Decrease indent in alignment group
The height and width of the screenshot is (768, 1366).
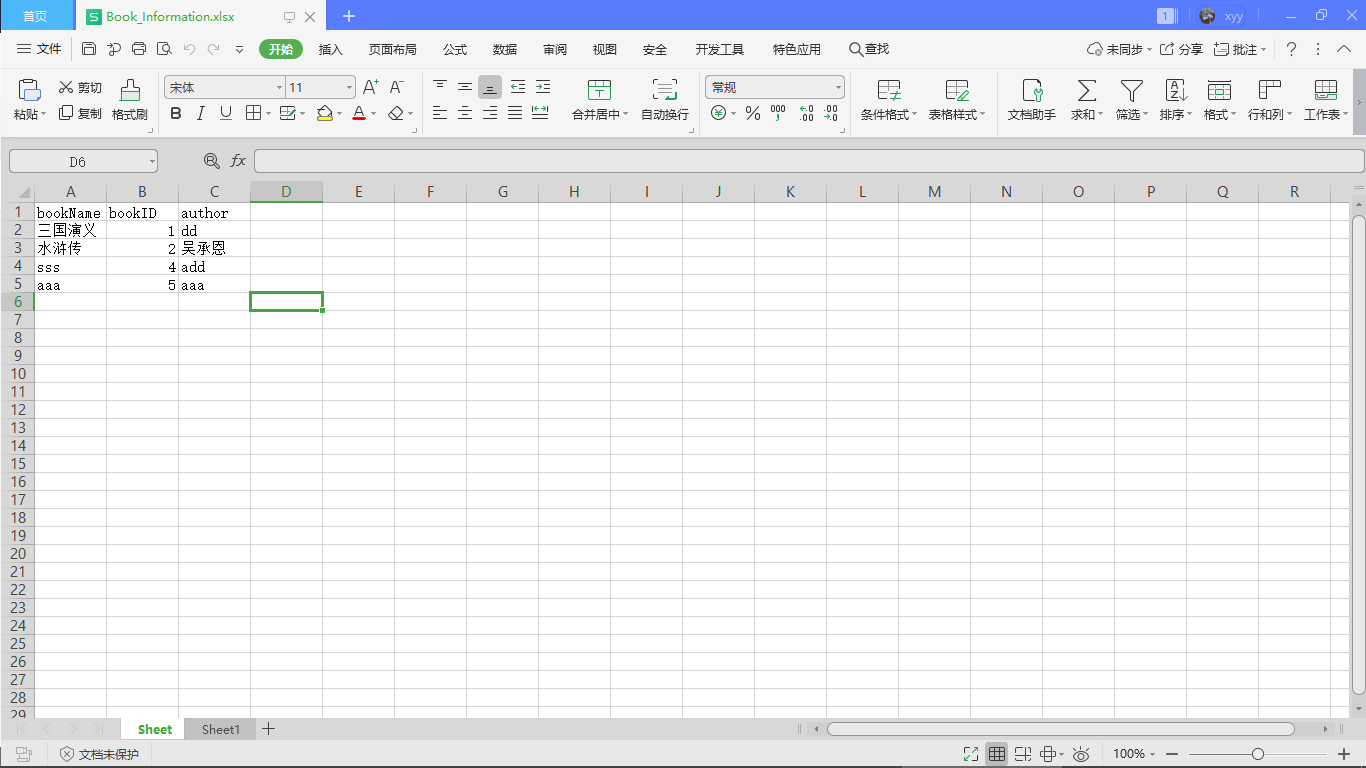click(x=517, y=87)
